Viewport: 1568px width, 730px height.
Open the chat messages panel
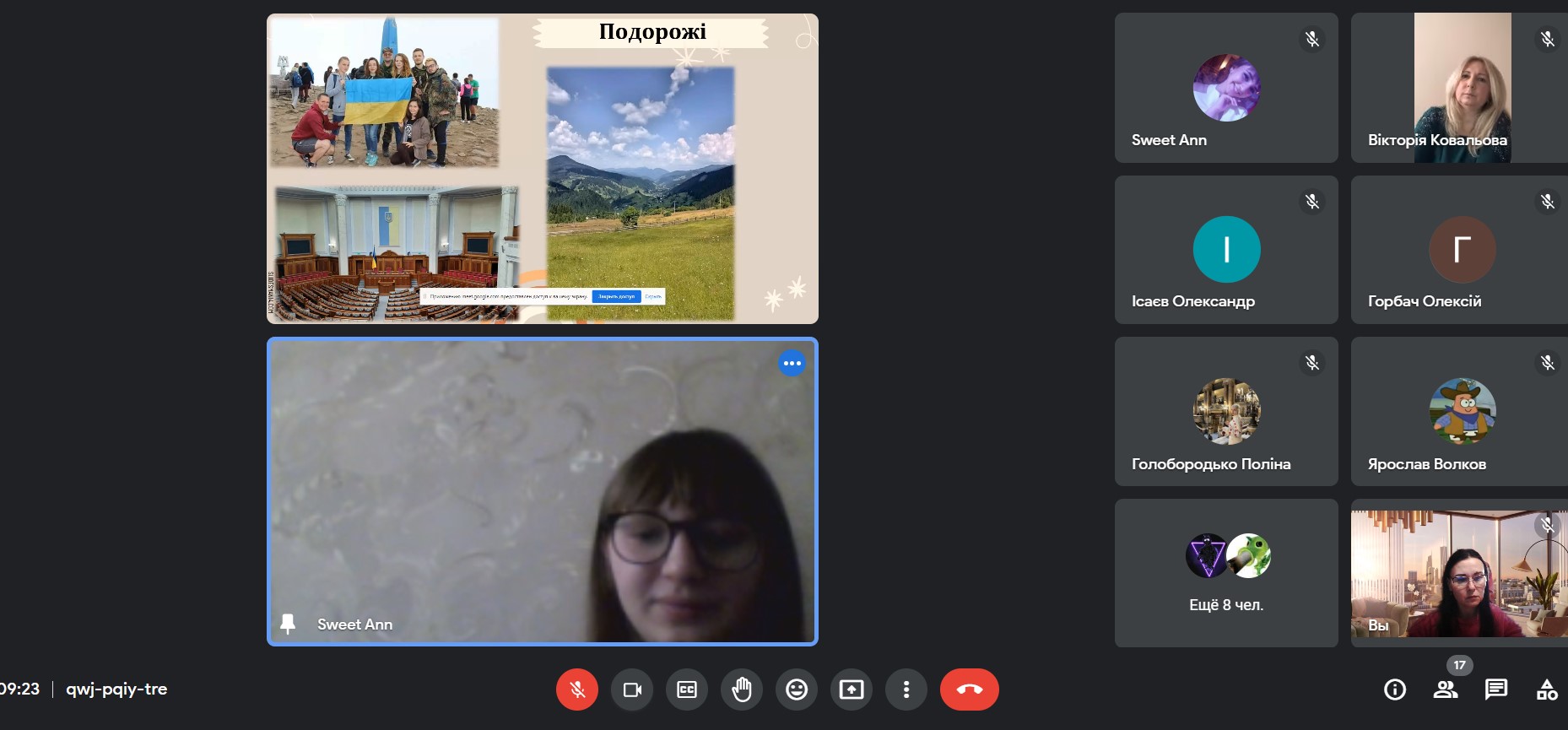pos(1496,689)
